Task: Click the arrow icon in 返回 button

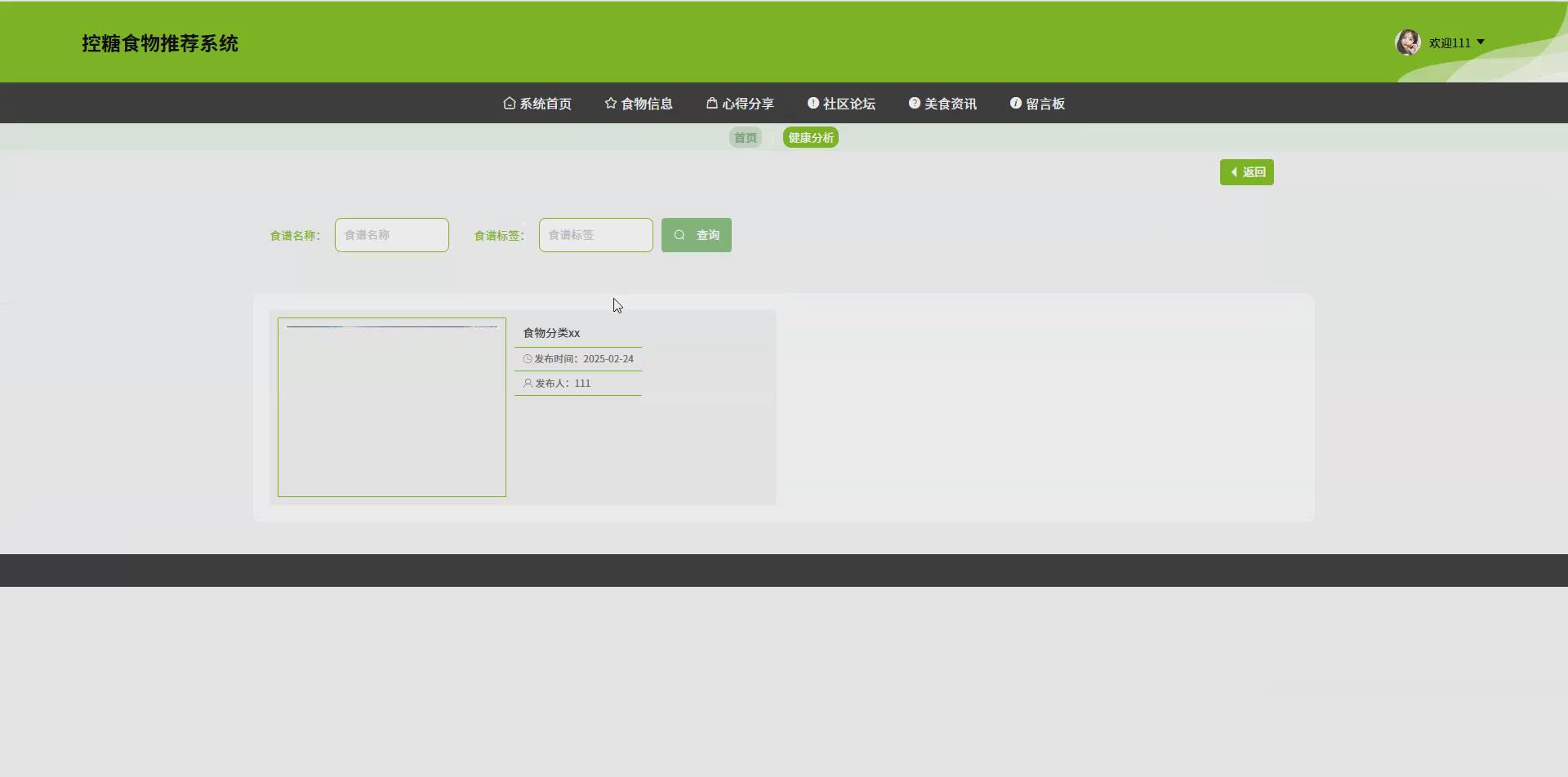Action: coord(1234,172)
